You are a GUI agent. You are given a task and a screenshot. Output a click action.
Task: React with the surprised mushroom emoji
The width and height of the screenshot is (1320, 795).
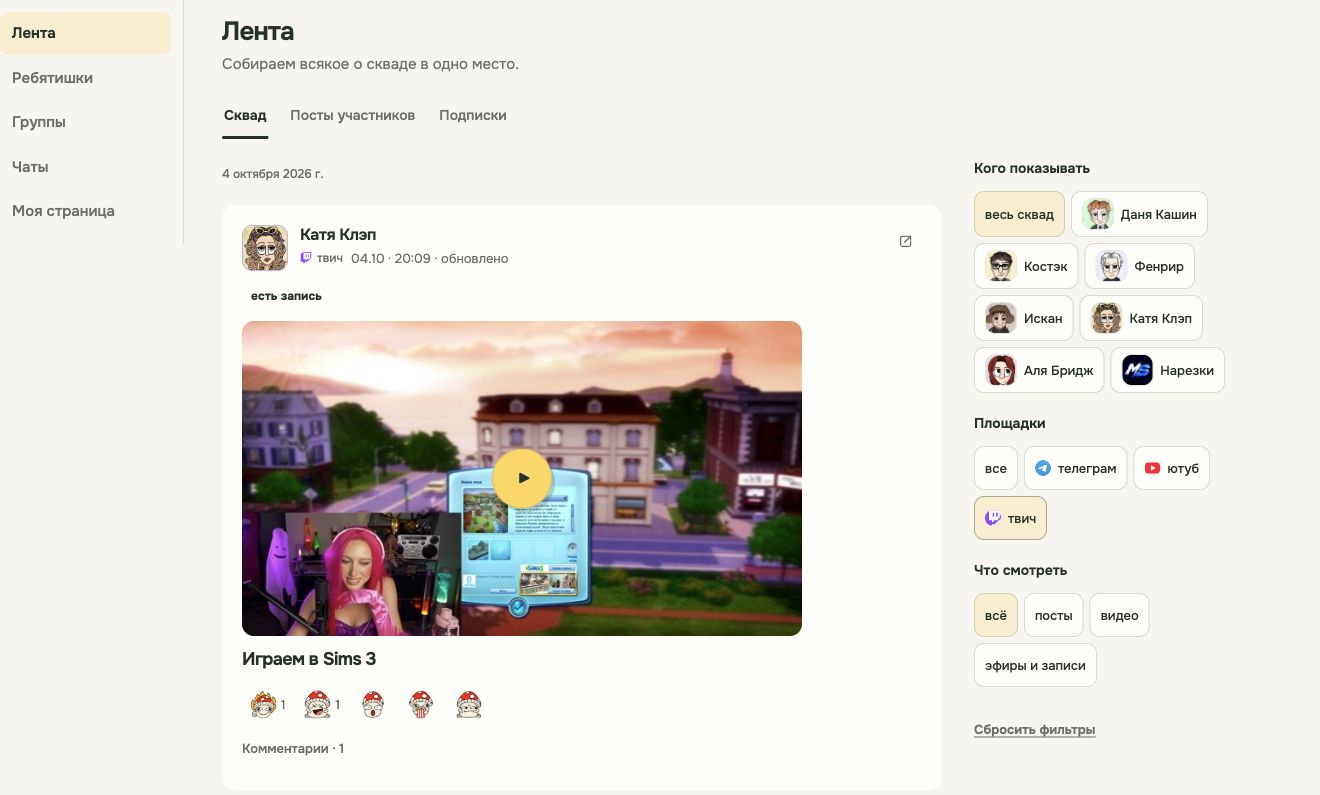[x=373, y=705]
